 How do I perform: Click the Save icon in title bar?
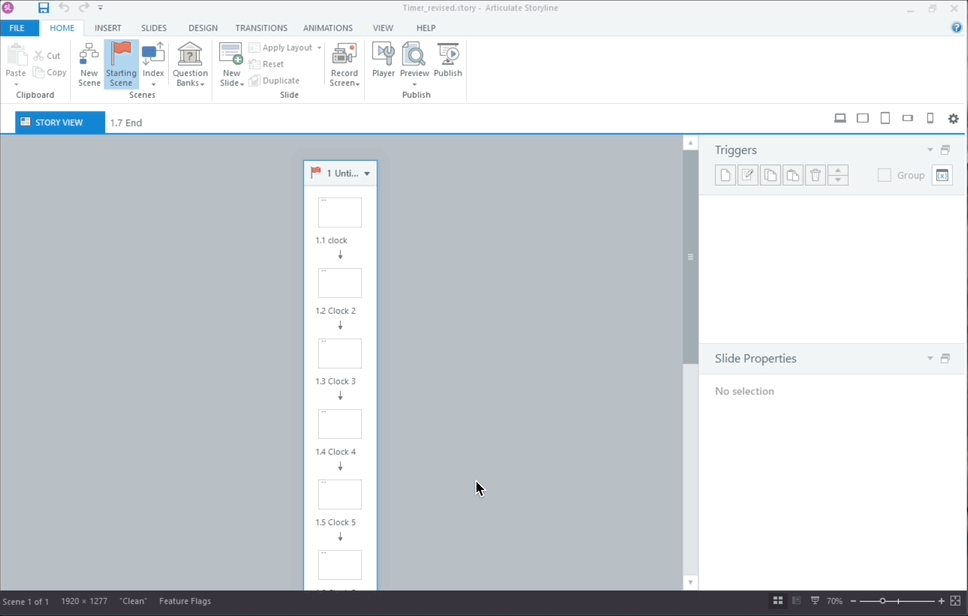(44, 8)
